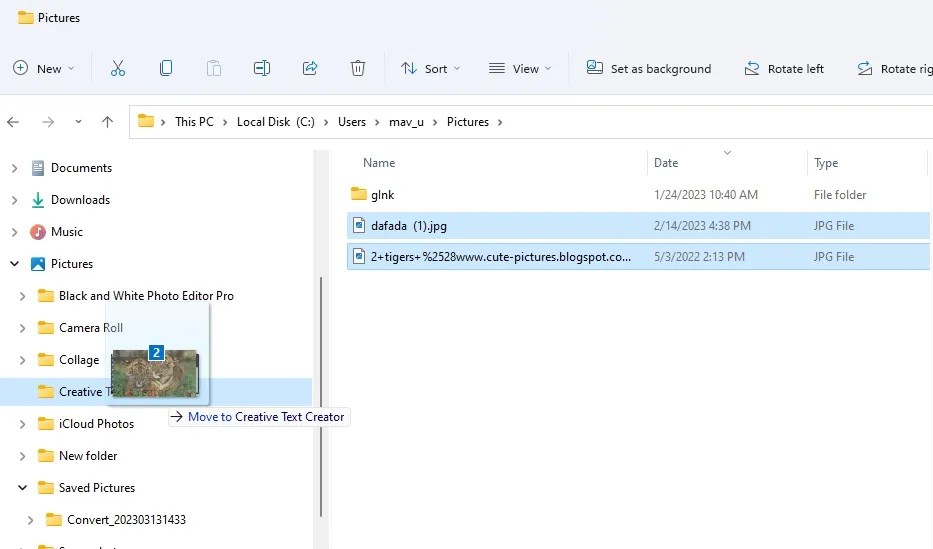The image size is (933, 549).
Task: Expand the Convert_202303131433 node
Action: click(x=30, y=520)
